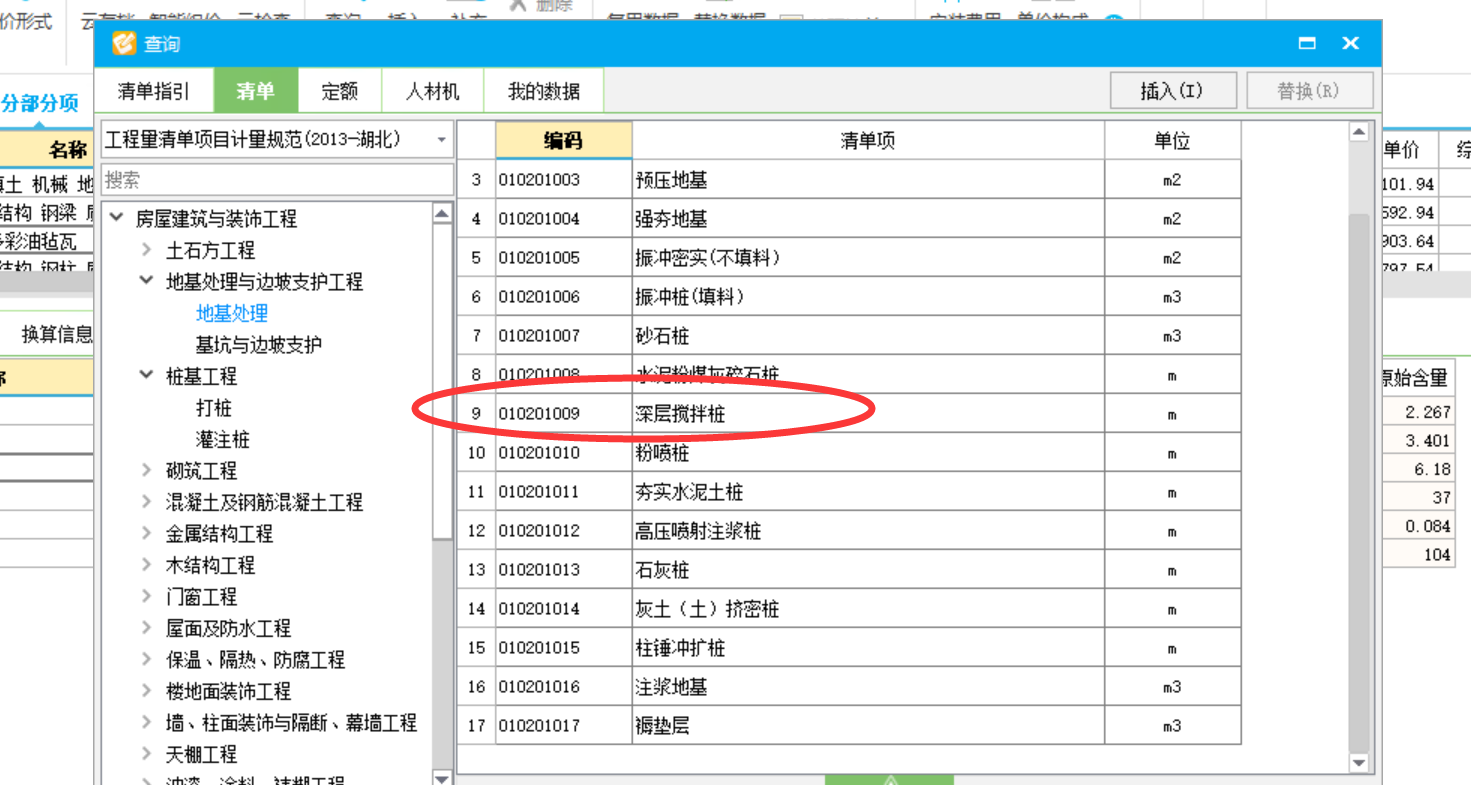
Task: Click the query dialog logo icon
Action: pyautogui.click(x=124, y=44)
